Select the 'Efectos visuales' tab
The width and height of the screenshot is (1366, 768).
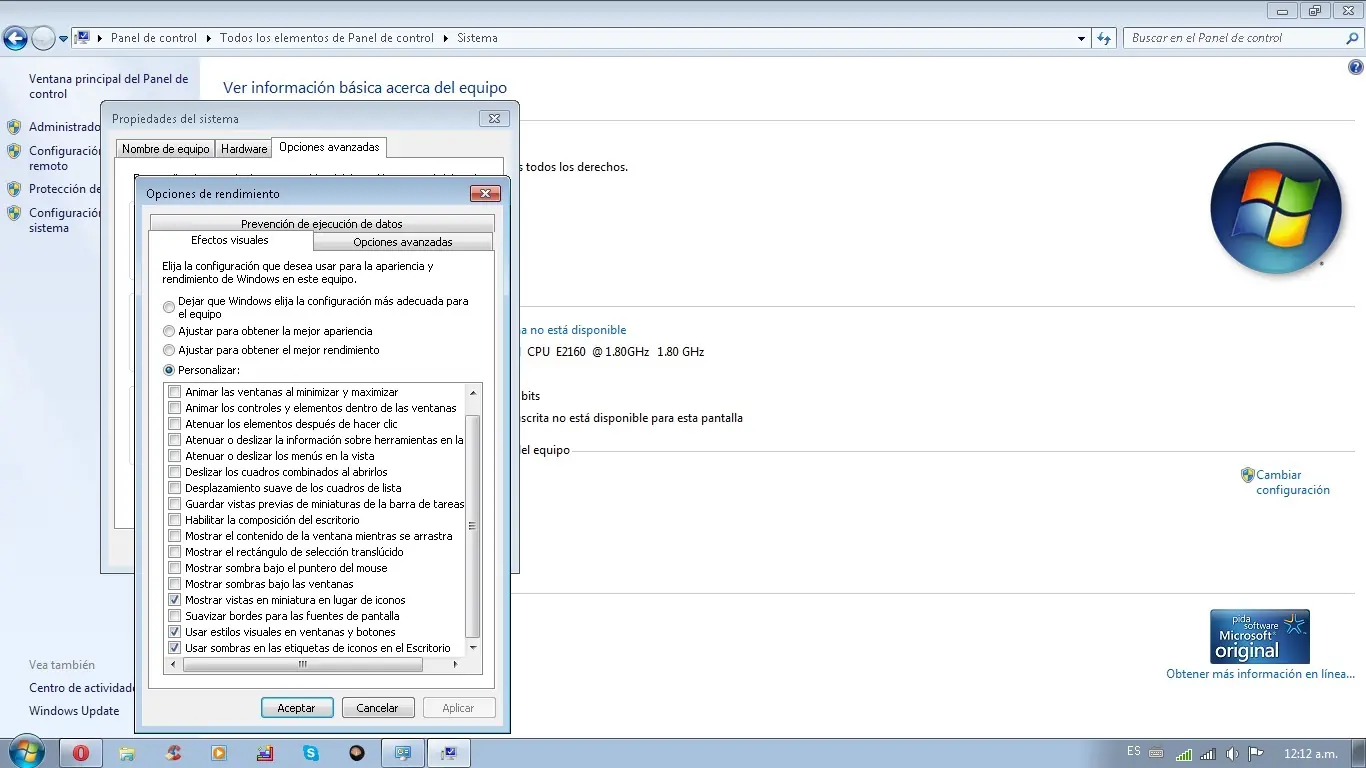(230, 241)
